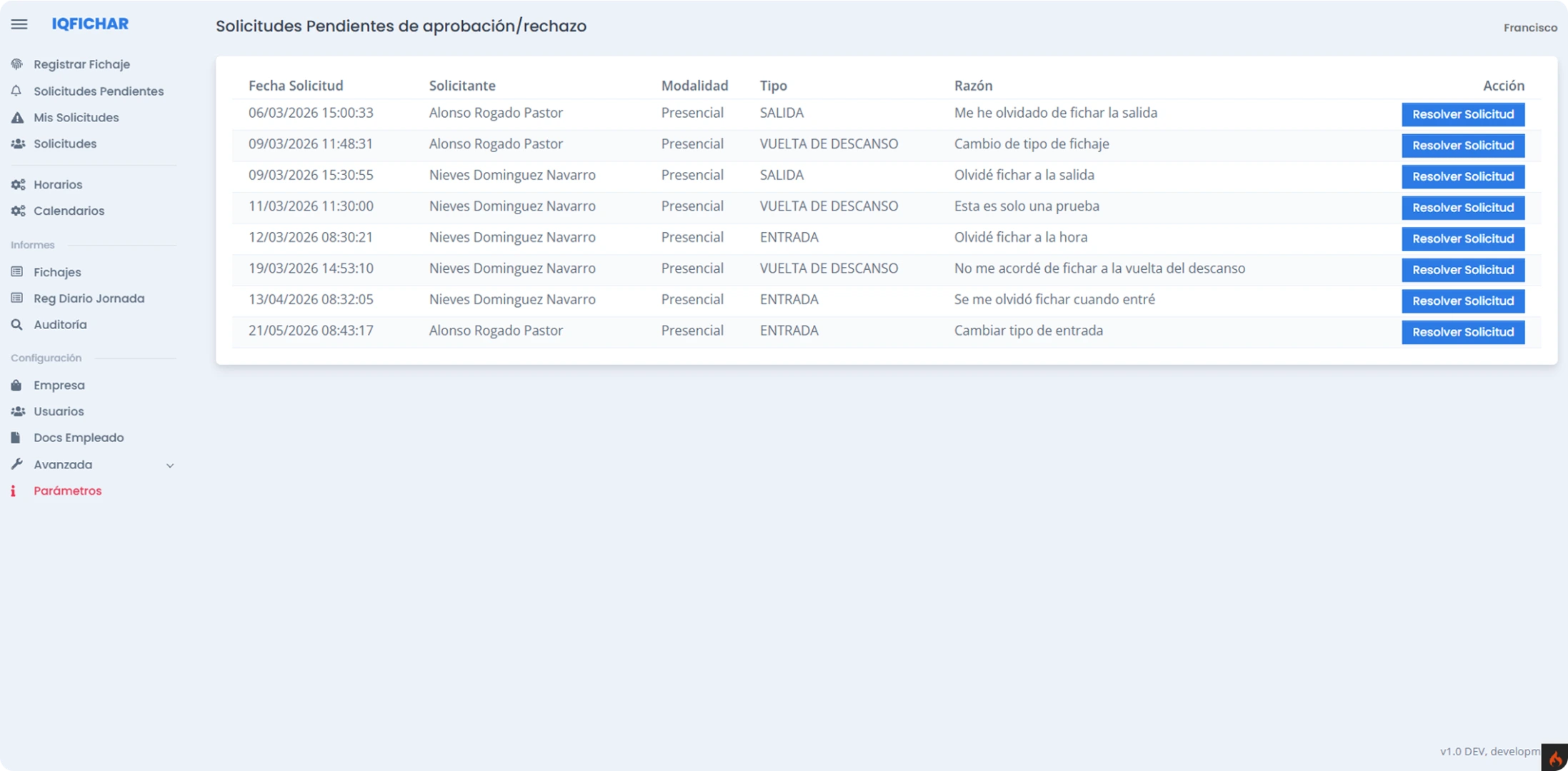1568x771 pixels.
Task: Click the briefcase icon beside Empresa
Action: (16, 385)
